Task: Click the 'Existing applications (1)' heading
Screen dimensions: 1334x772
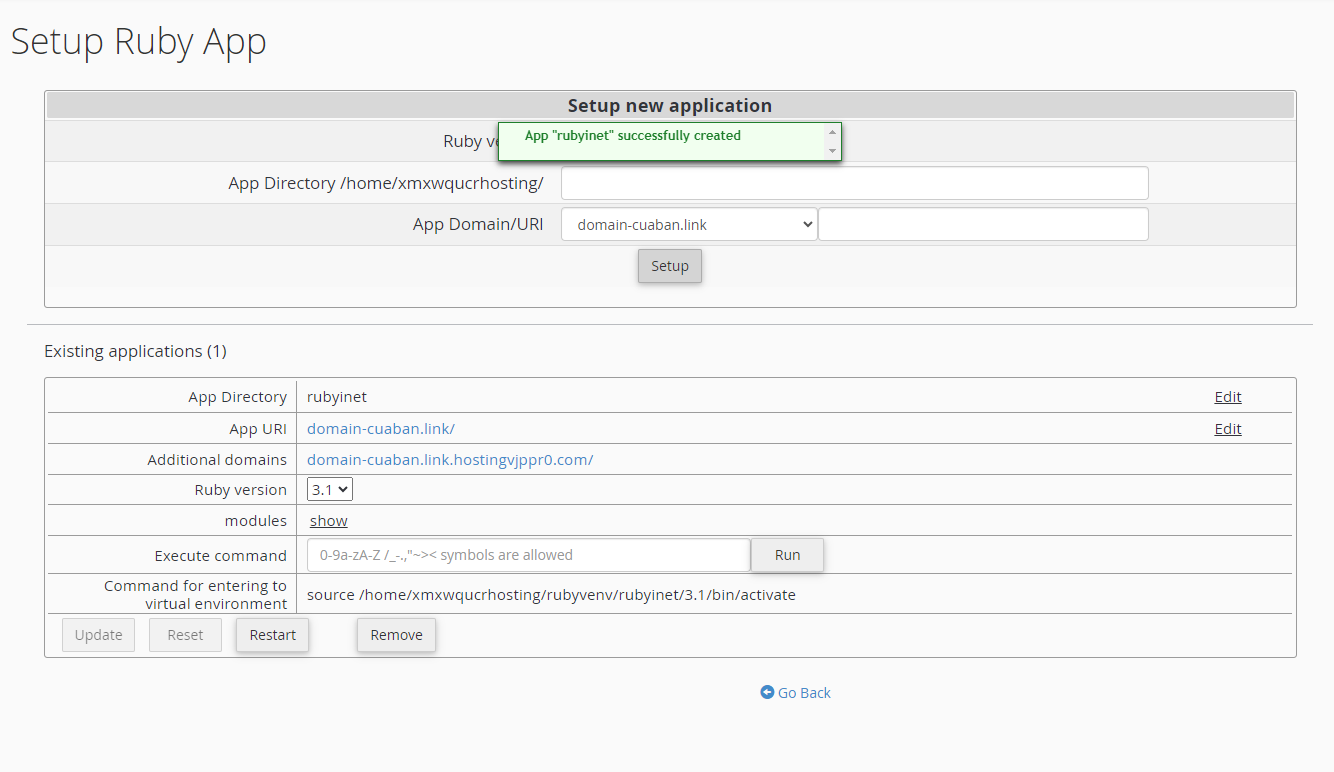Action: pos(136,351)
